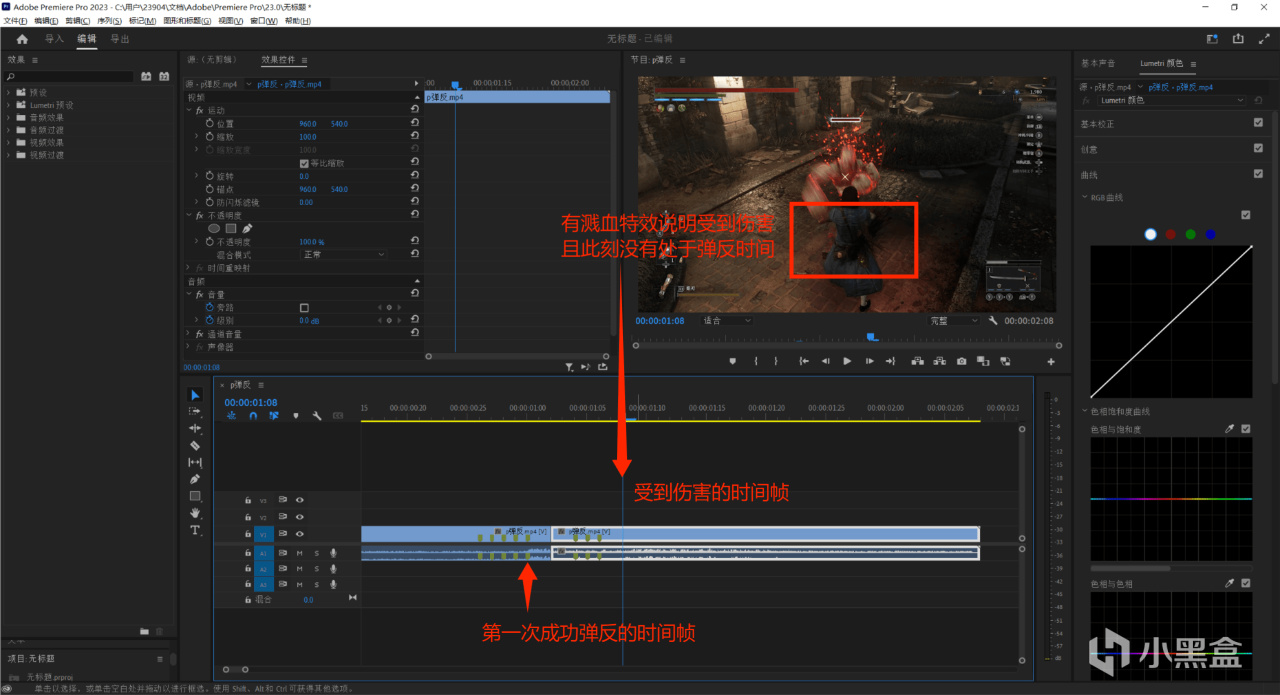Pick the Hand tool

195,513
